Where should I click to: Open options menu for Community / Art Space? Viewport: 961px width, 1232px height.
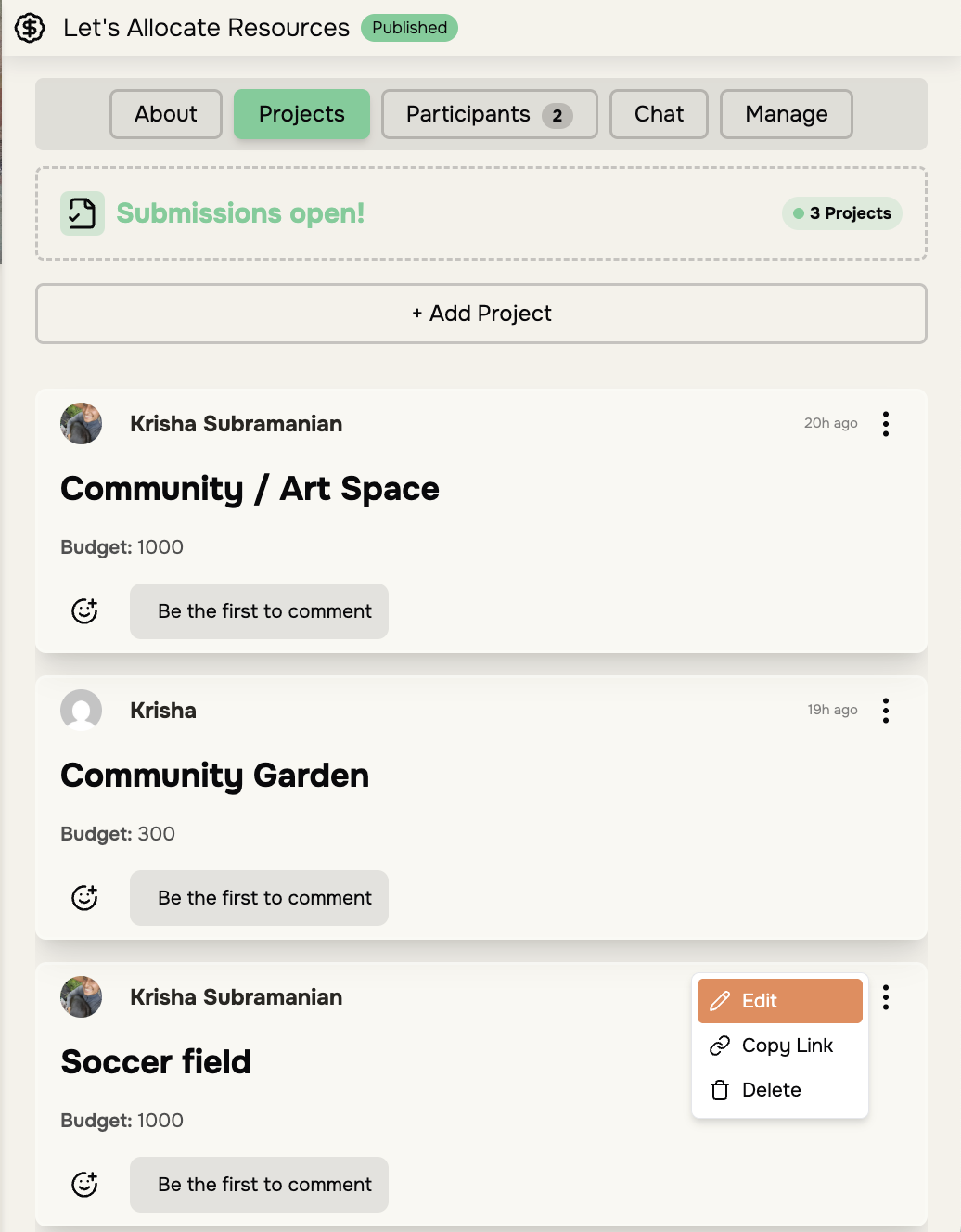(x=886, y=424)
